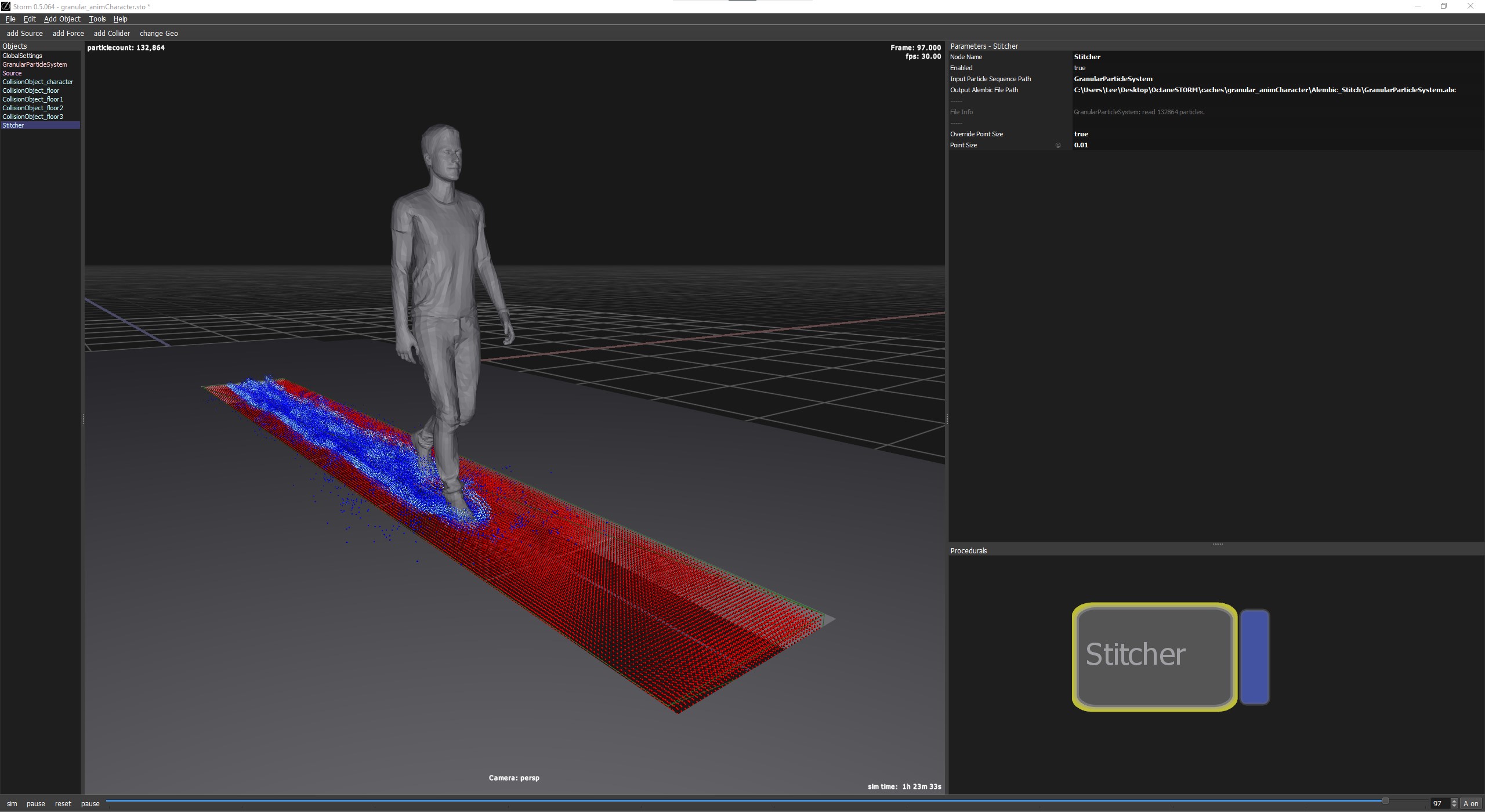Image resolution: width=1485 pixels, height=812 pixels.
Task: Click the @ expression icon beside Point Size
Action: [x=1057, y=145]
